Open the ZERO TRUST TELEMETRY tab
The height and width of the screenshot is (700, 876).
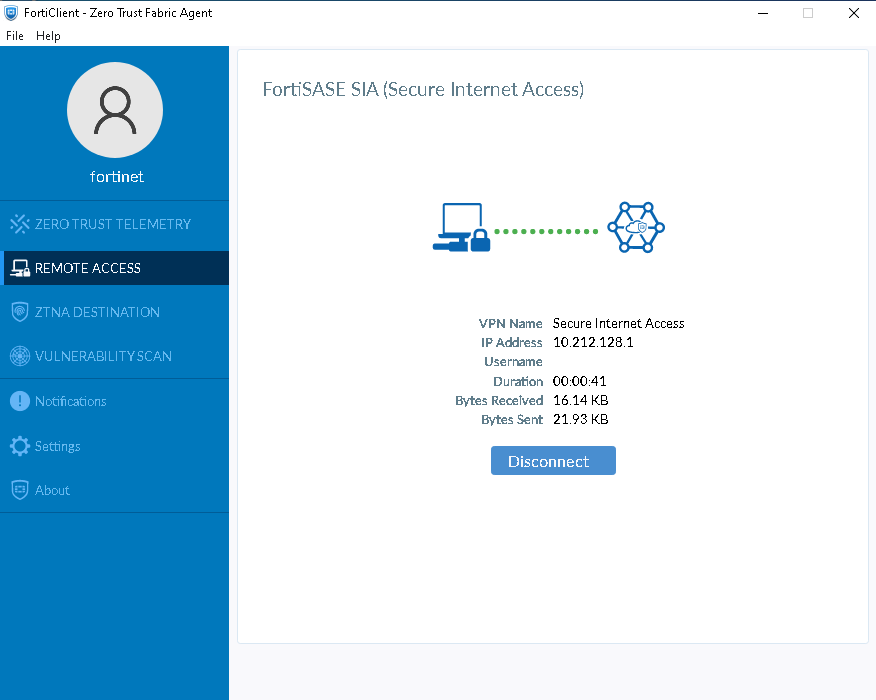[x=115, y=224]
